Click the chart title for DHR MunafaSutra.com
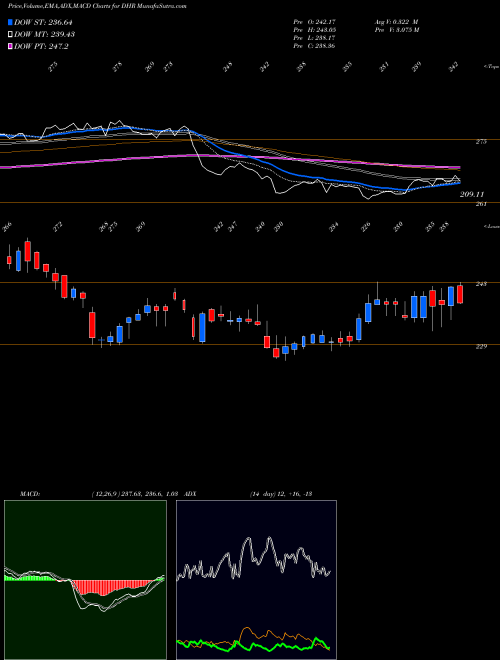The height and width of the screenshot is (660, 500). 97,6
